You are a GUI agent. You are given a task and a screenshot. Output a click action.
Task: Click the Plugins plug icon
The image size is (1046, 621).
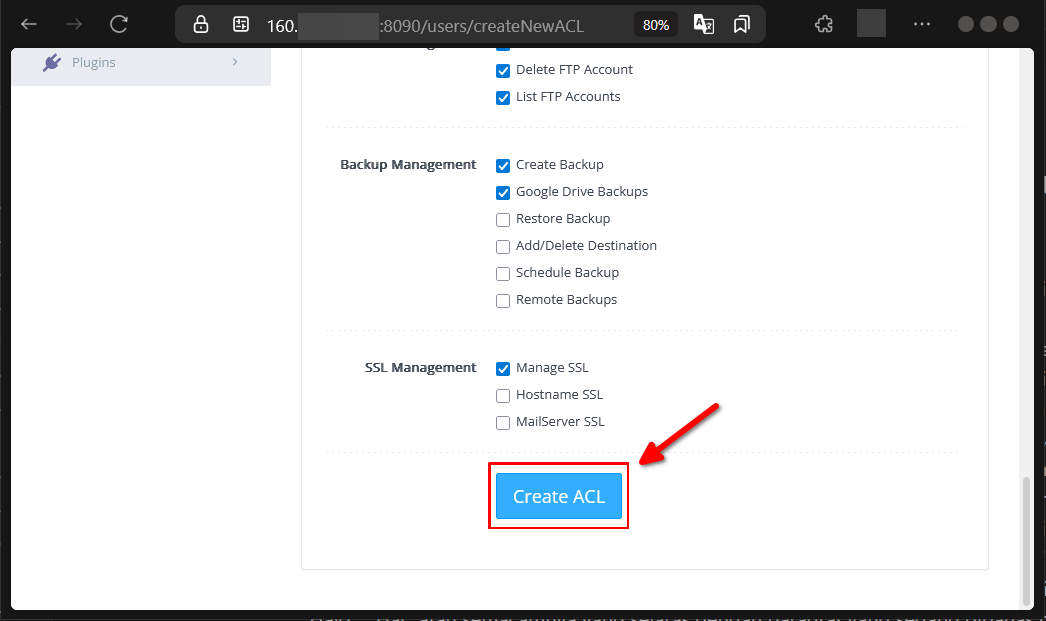[51, 63]
